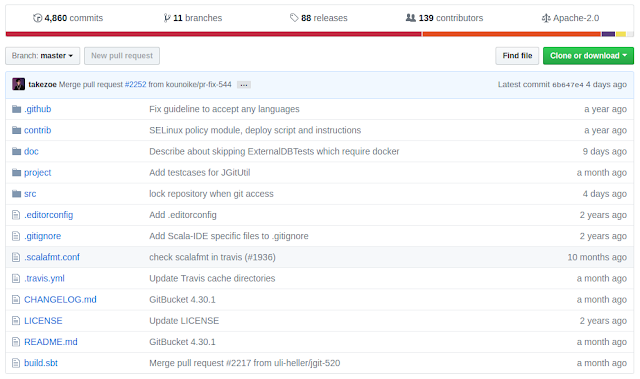Click the project folder icon

16,173
